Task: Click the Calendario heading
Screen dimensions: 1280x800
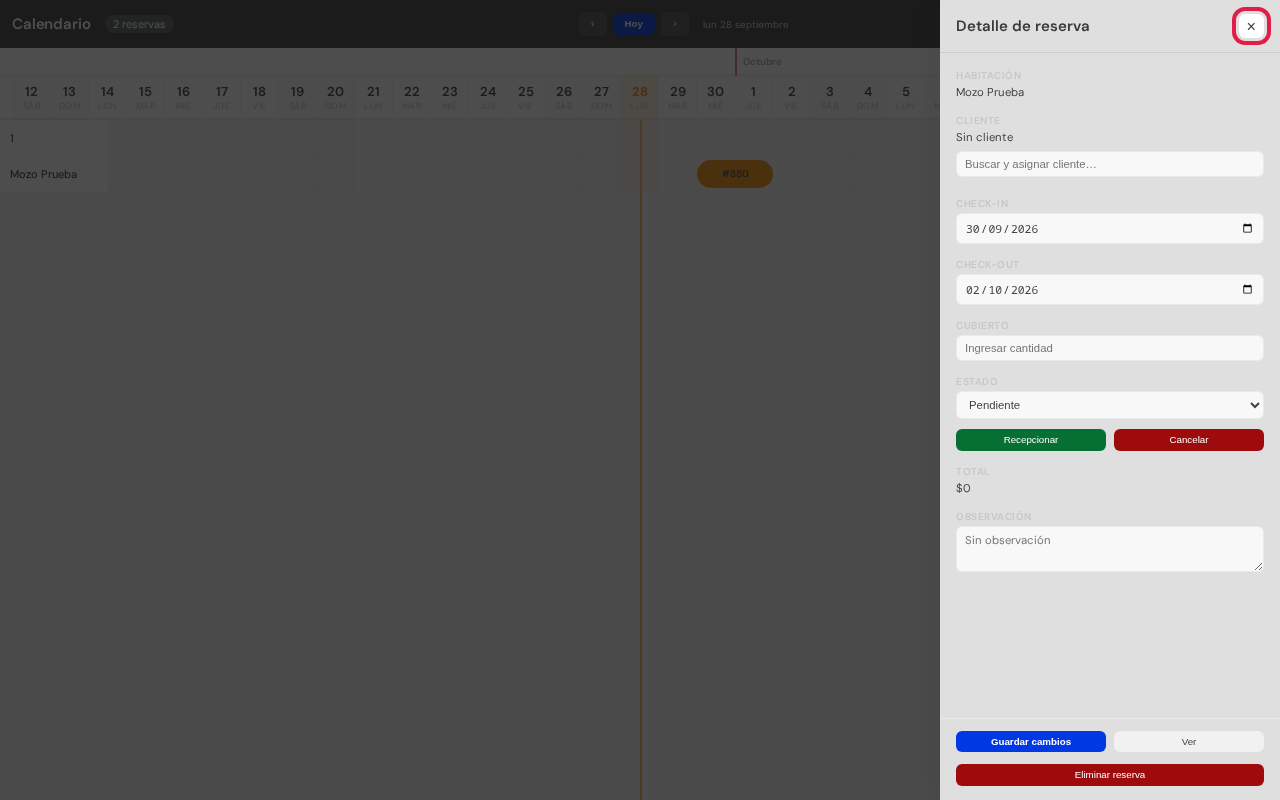Action: click(51, 24)
